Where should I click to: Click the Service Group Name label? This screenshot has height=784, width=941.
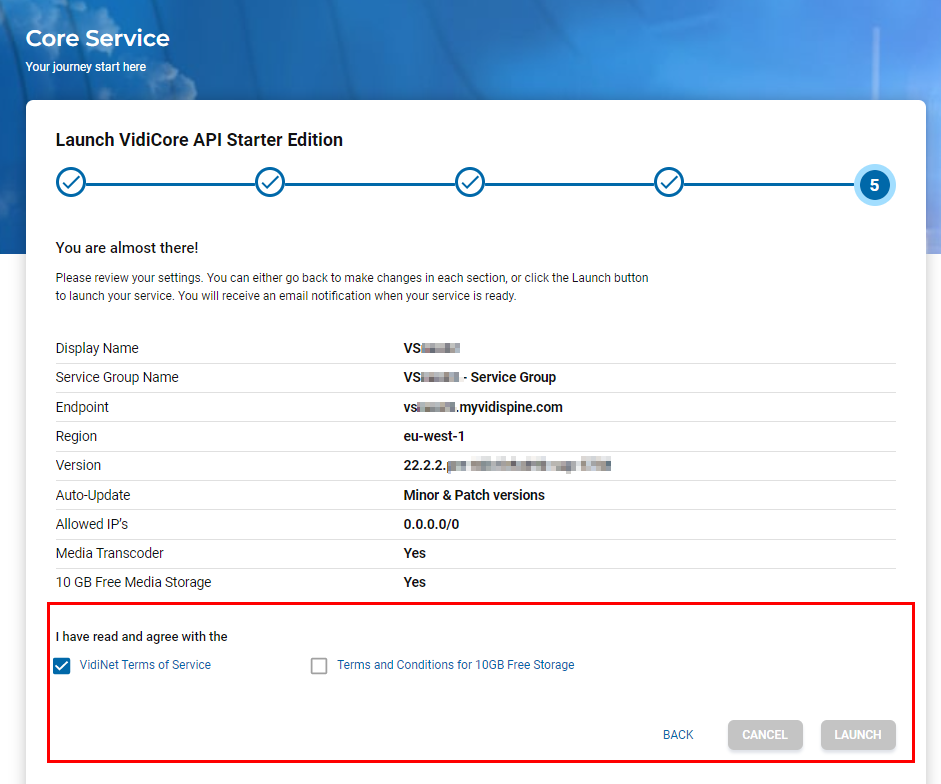[117, 377]
